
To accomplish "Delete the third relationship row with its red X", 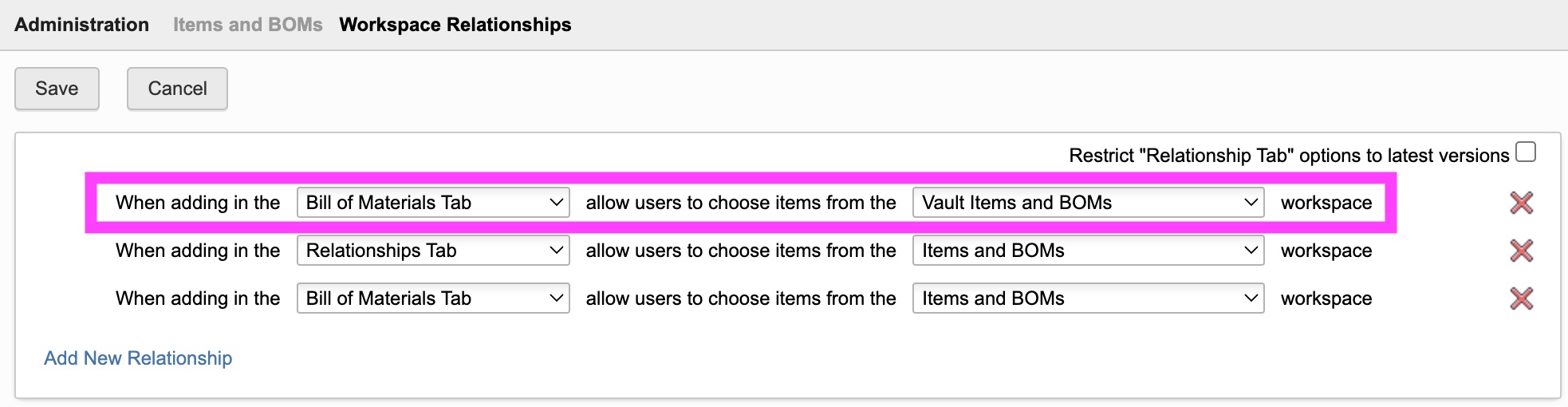I will 1521,298.
